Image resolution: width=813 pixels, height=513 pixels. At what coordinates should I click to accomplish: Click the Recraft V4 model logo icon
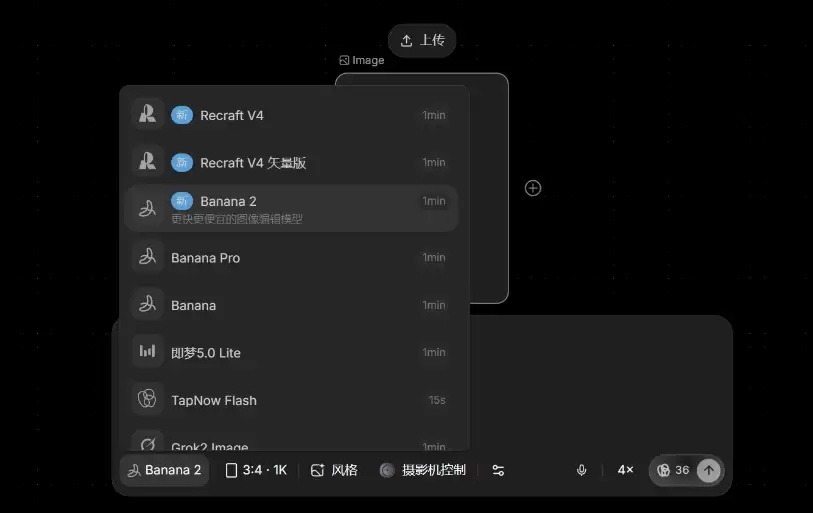(x=147, y=114)
